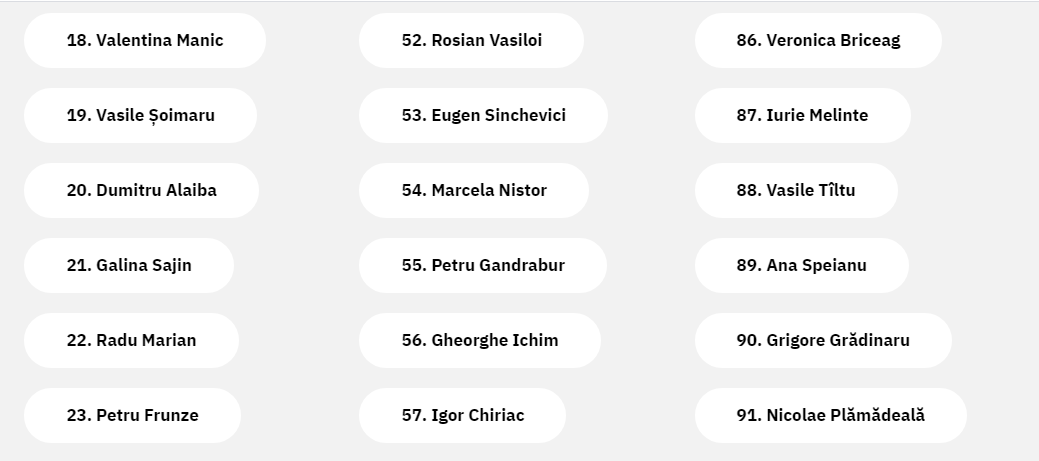Choose 89. Ana Speianu pill
Viewport: 1039px width, 461px height.
tap(802, 265)
